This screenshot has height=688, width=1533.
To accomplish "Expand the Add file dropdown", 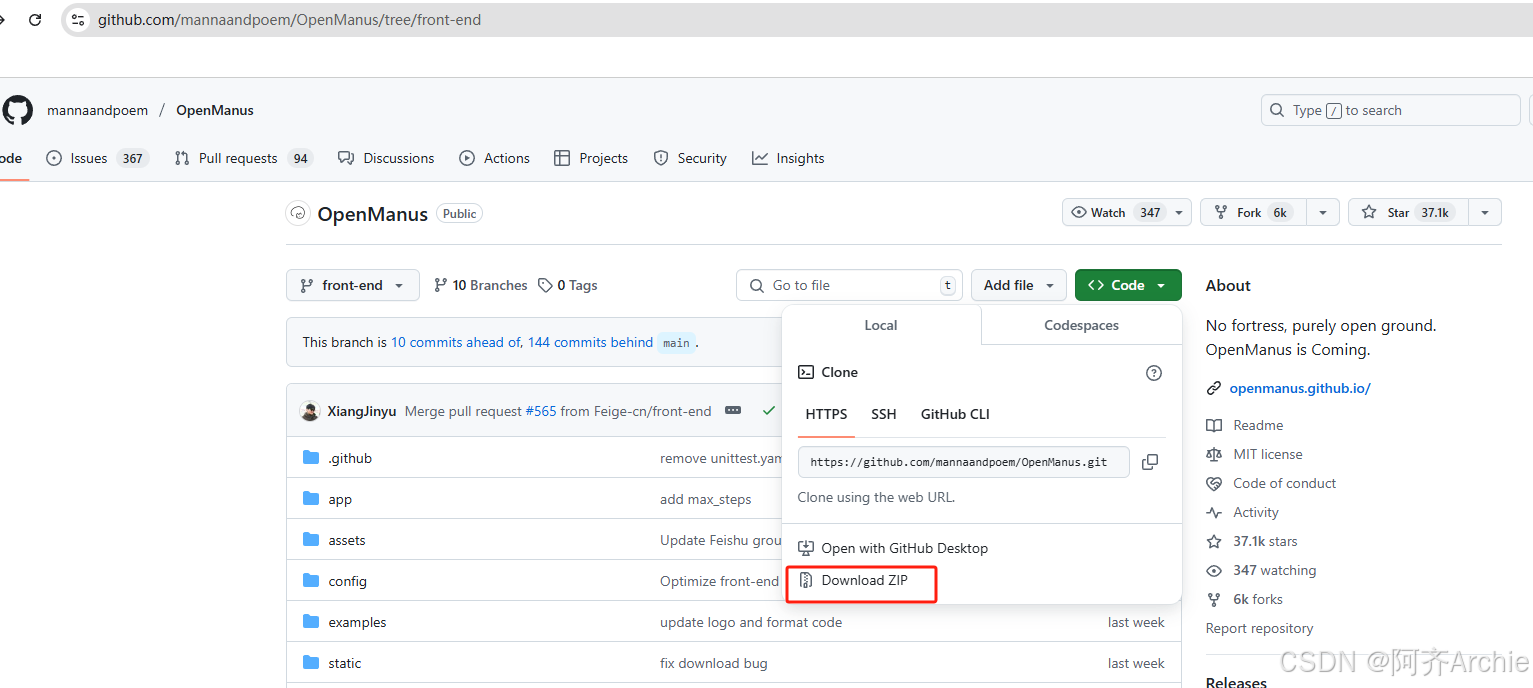I will (x=1019, y=285).
